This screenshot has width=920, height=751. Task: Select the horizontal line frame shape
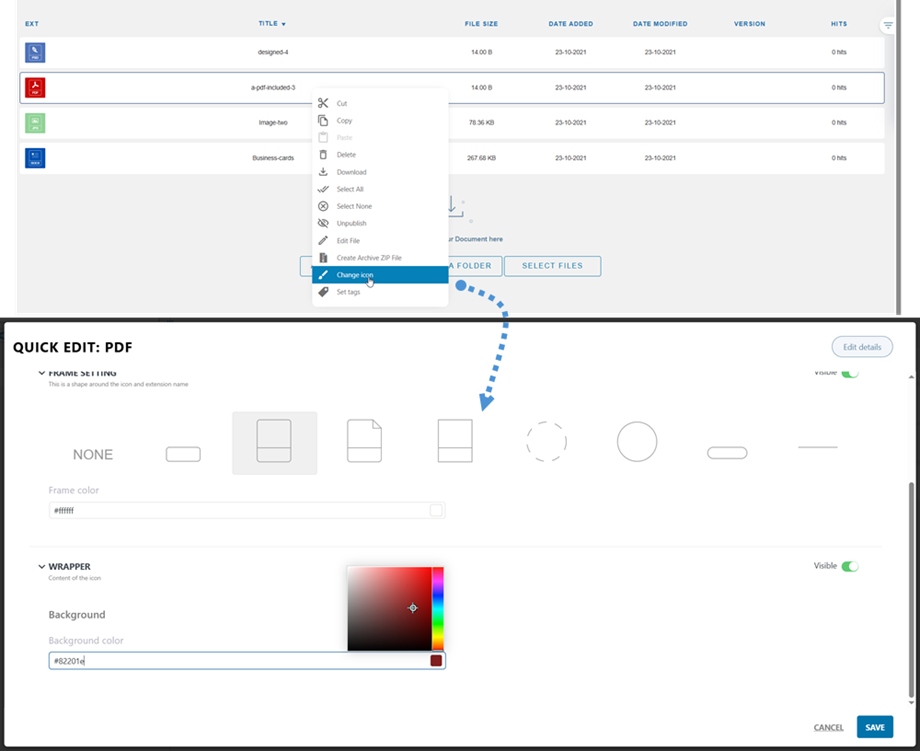[x=817, y=447]
